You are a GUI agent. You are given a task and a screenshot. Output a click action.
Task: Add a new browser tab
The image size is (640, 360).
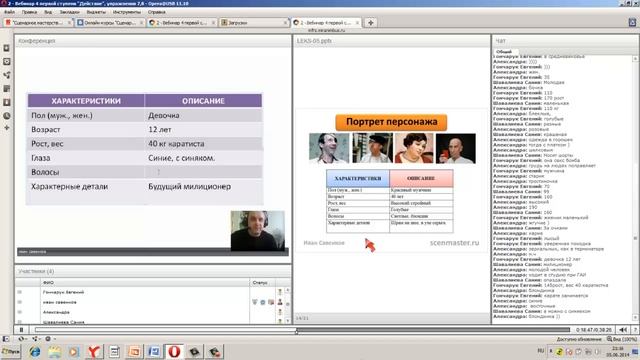pyautogui.click(x=370, y=23)
